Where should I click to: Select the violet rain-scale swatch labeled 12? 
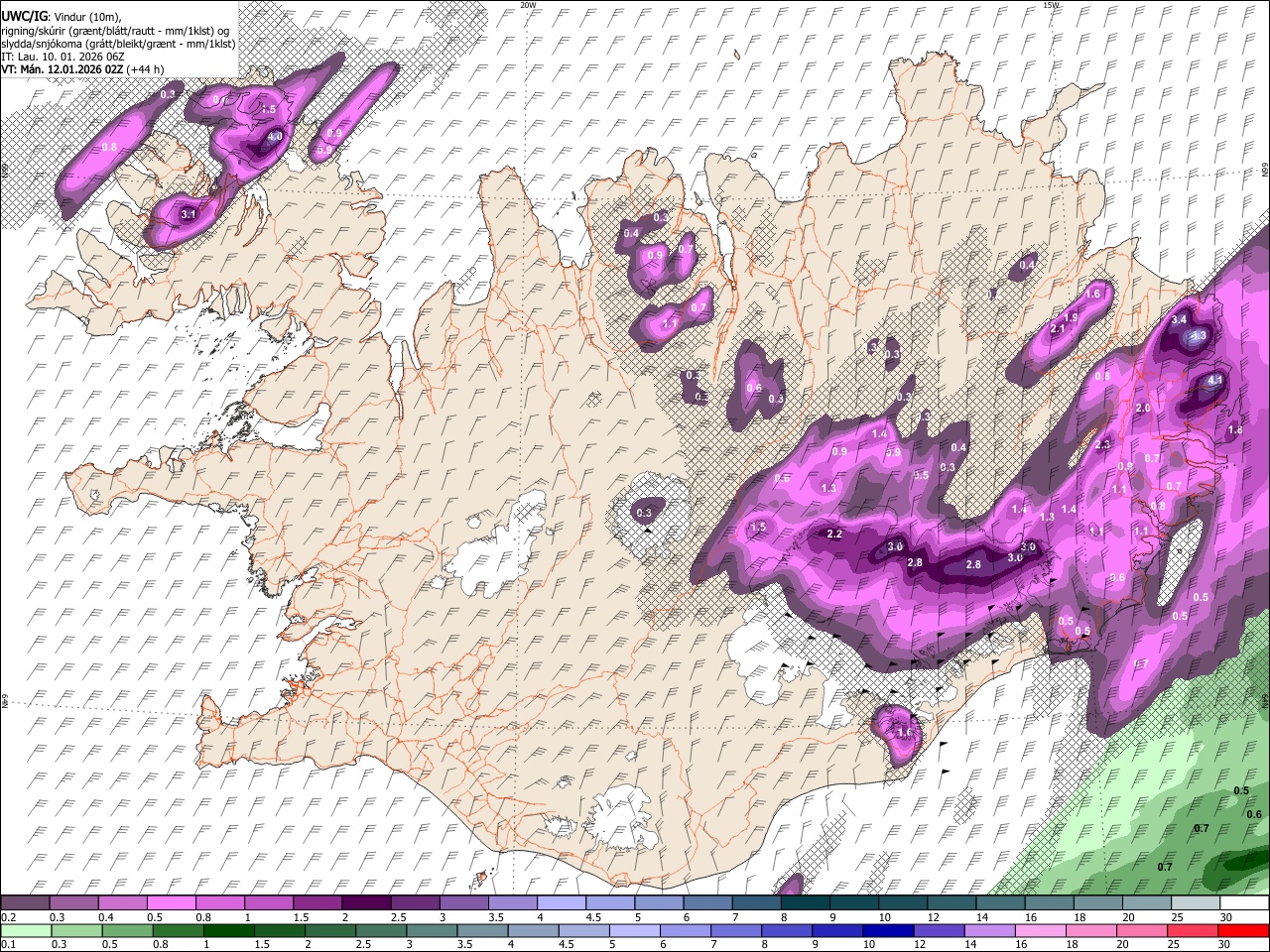pyautogui.click(x=939, y=930)
